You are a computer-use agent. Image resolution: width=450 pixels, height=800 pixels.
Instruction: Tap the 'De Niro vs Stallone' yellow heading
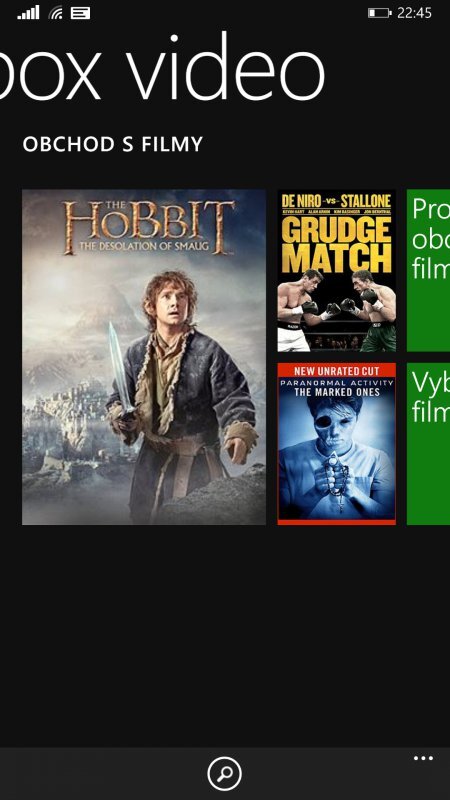click(337, 201)
